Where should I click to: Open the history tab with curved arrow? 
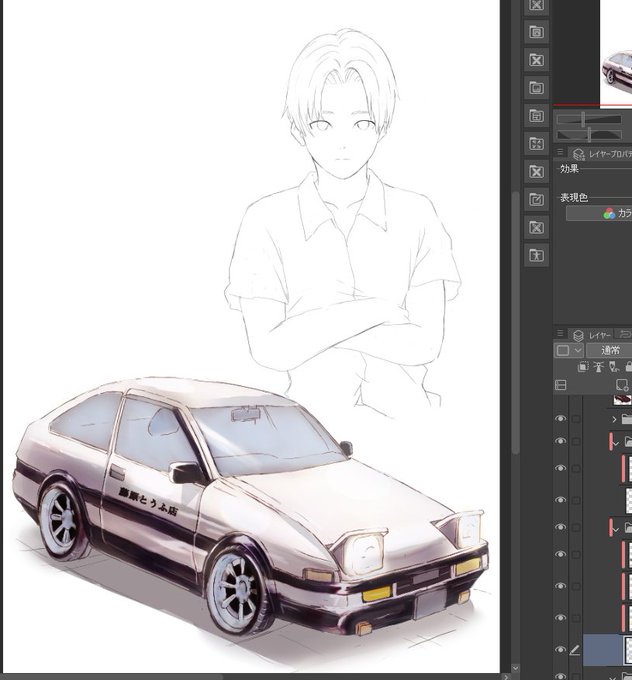(625, 334)
